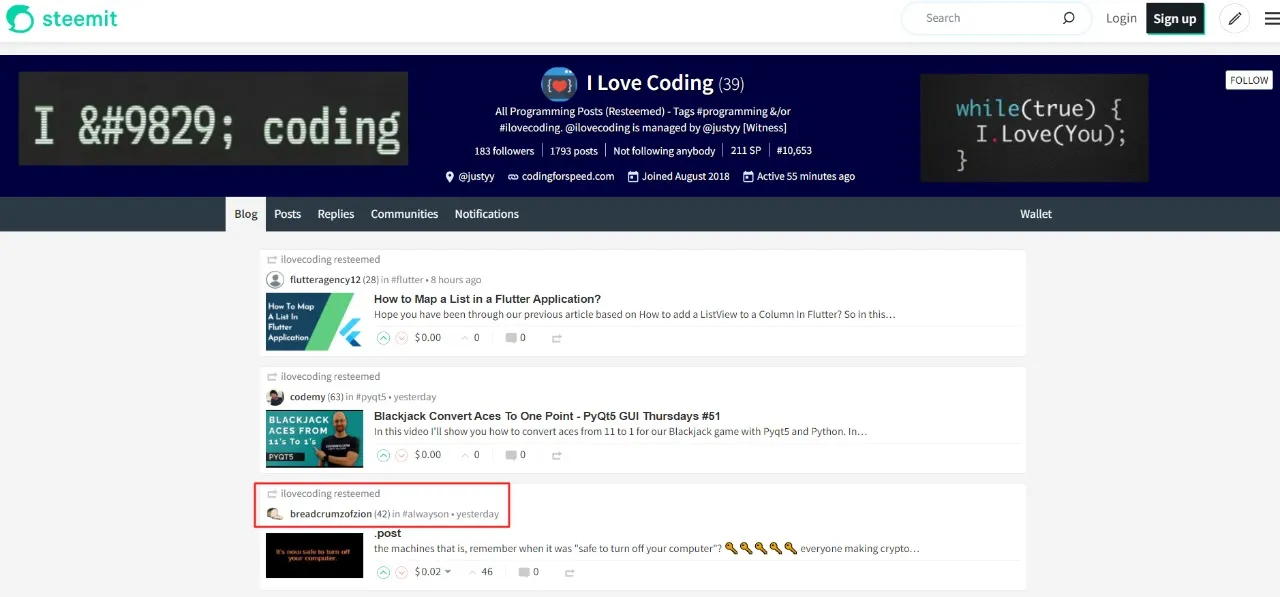
Task: Upvote the .post by breadcrumzofzion
Action: [383, 572]
